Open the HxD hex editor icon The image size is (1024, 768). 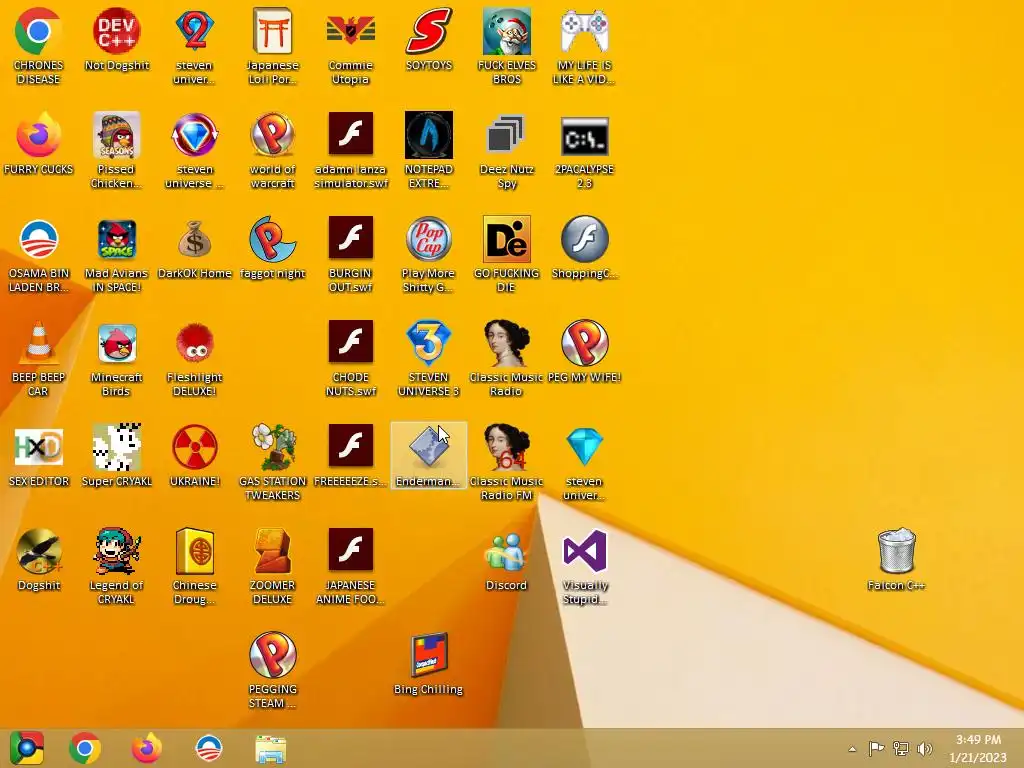coord(38,447)
